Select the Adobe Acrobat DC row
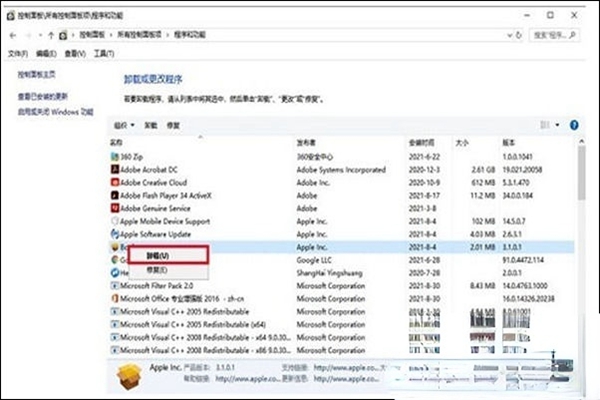The height and width of the screenshot is (400, 600). (341, 169)
